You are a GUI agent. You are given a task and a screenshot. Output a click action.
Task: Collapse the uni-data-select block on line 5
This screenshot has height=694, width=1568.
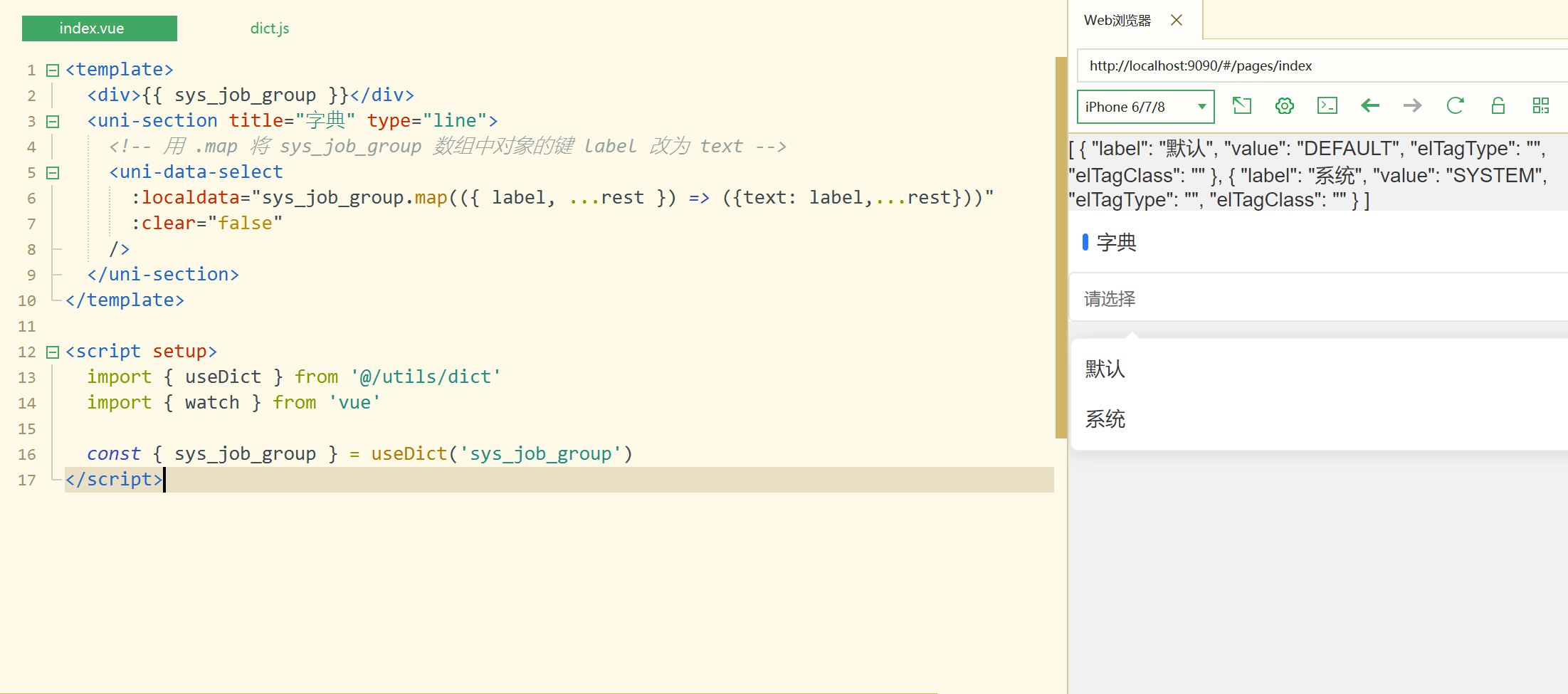(x=52, y=172)
